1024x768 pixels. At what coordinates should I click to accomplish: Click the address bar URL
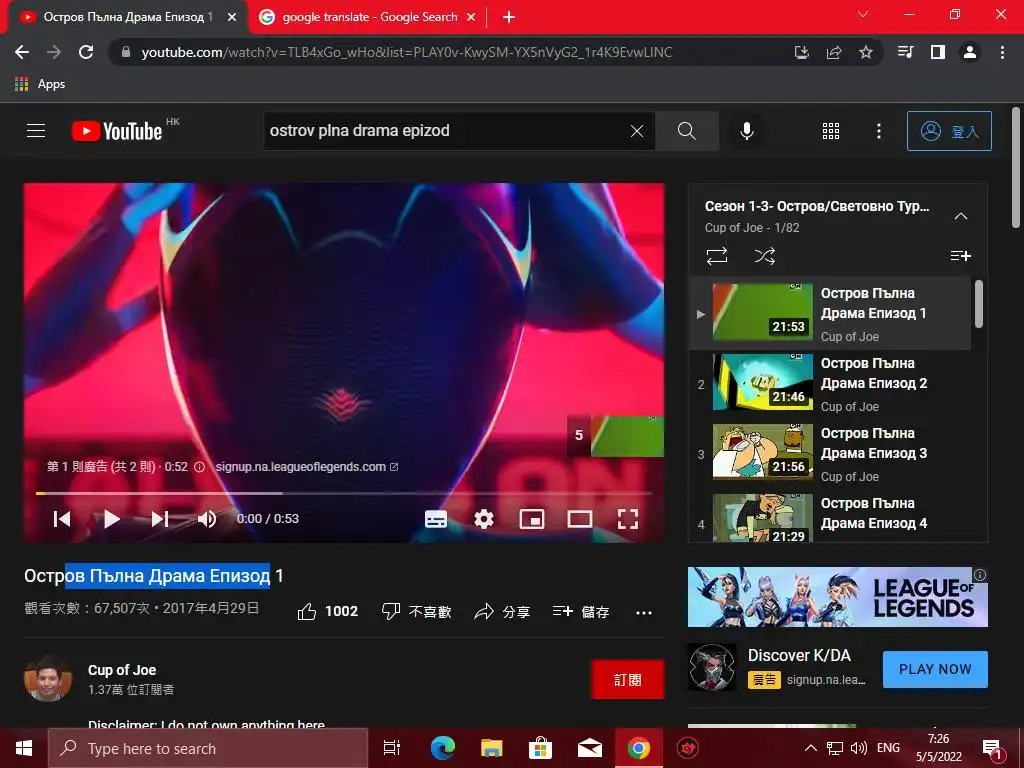[406, 52]
